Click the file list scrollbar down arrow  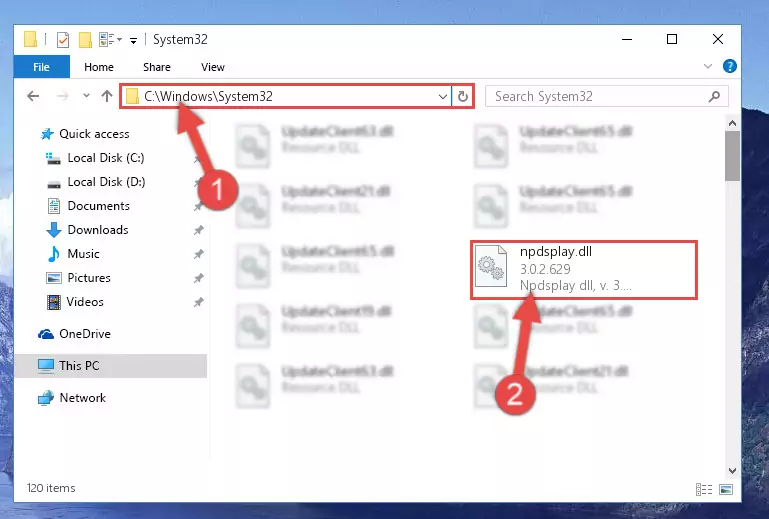(x=732, y=470)
